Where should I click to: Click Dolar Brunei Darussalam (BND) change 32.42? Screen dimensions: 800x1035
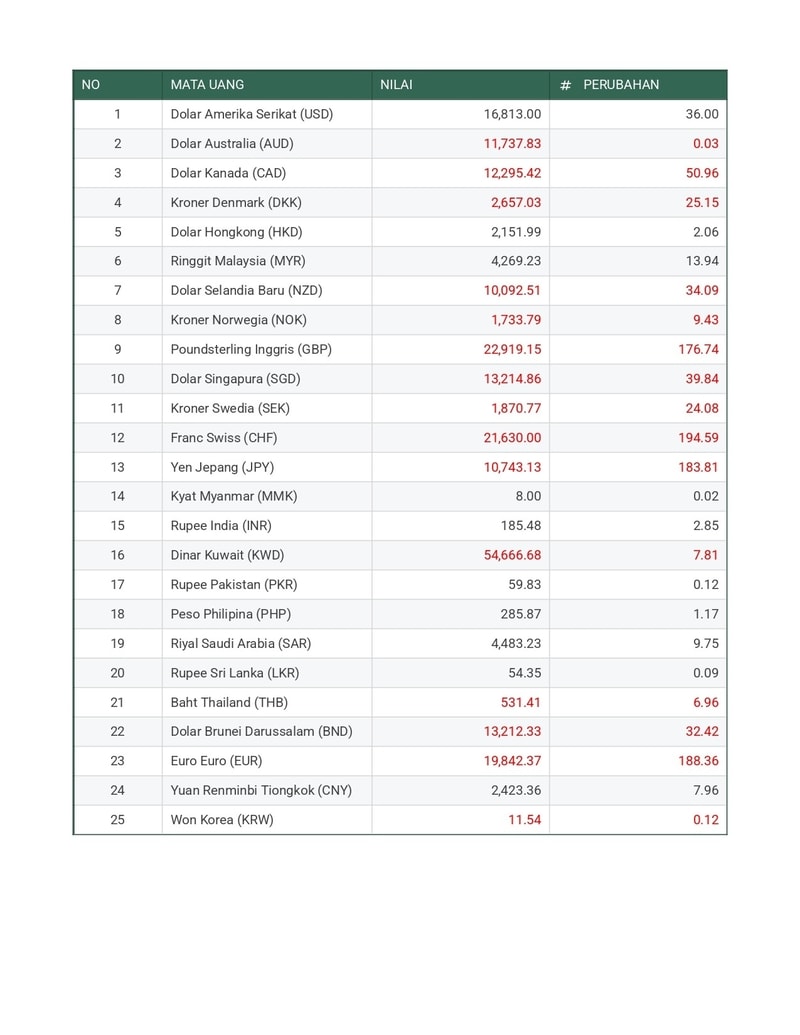(x=701, y=732)
